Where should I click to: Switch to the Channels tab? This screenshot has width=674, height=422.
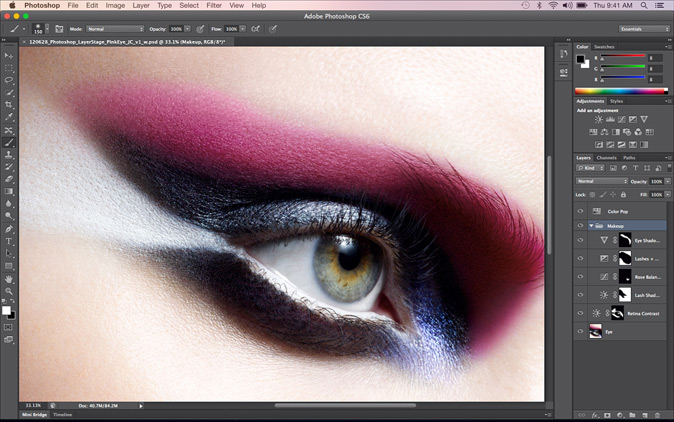click(x=607, y=157)
